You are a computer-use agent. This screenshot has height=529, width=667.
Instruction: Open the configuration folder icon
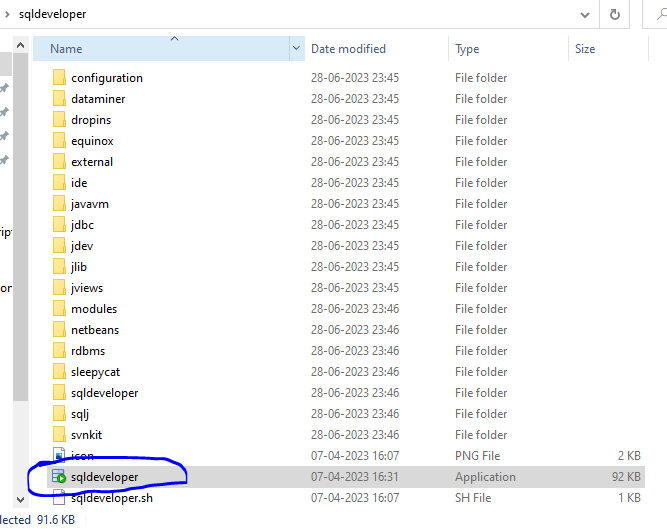tap(59, 78)
